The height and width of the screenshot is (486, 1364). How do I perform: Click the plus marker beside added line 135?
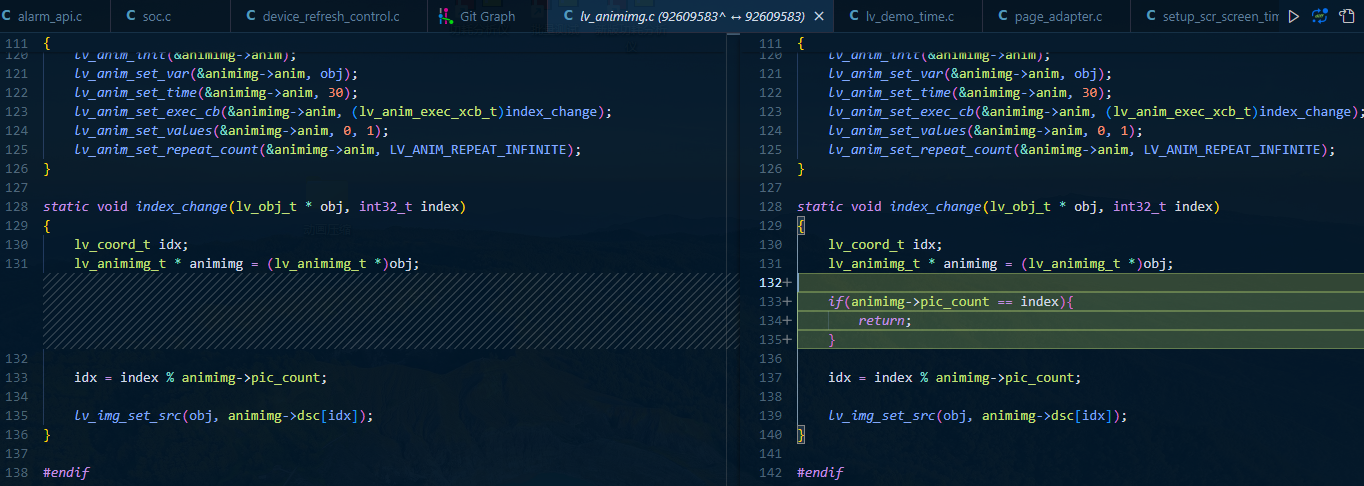pos(787,339)
